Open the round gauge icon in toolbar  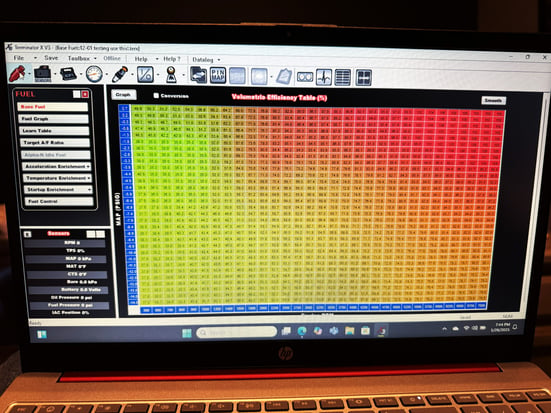94,74
